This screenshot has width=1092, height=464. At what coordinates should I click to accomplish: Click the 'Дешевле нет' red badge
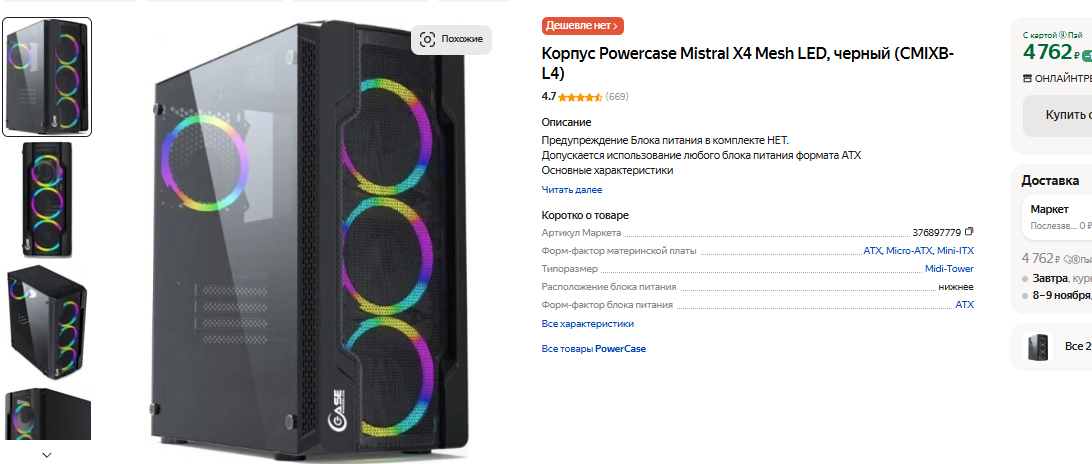[583, 26]
